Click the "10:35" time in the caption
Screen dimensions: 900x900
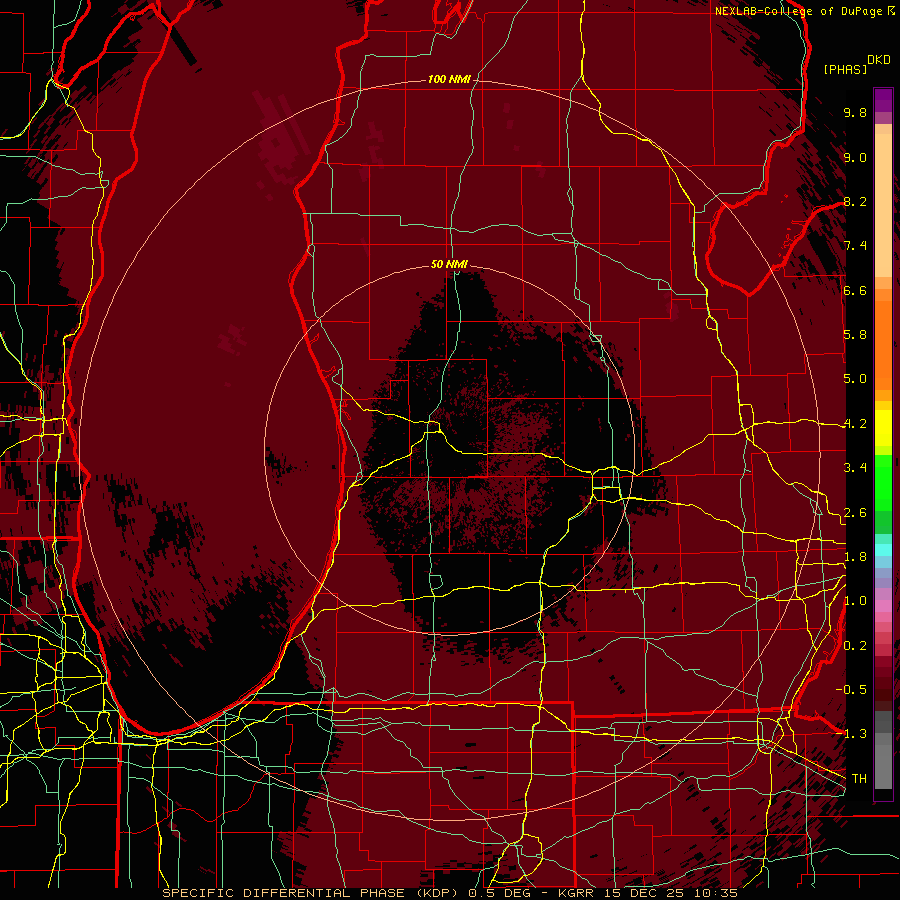(715, 893)
